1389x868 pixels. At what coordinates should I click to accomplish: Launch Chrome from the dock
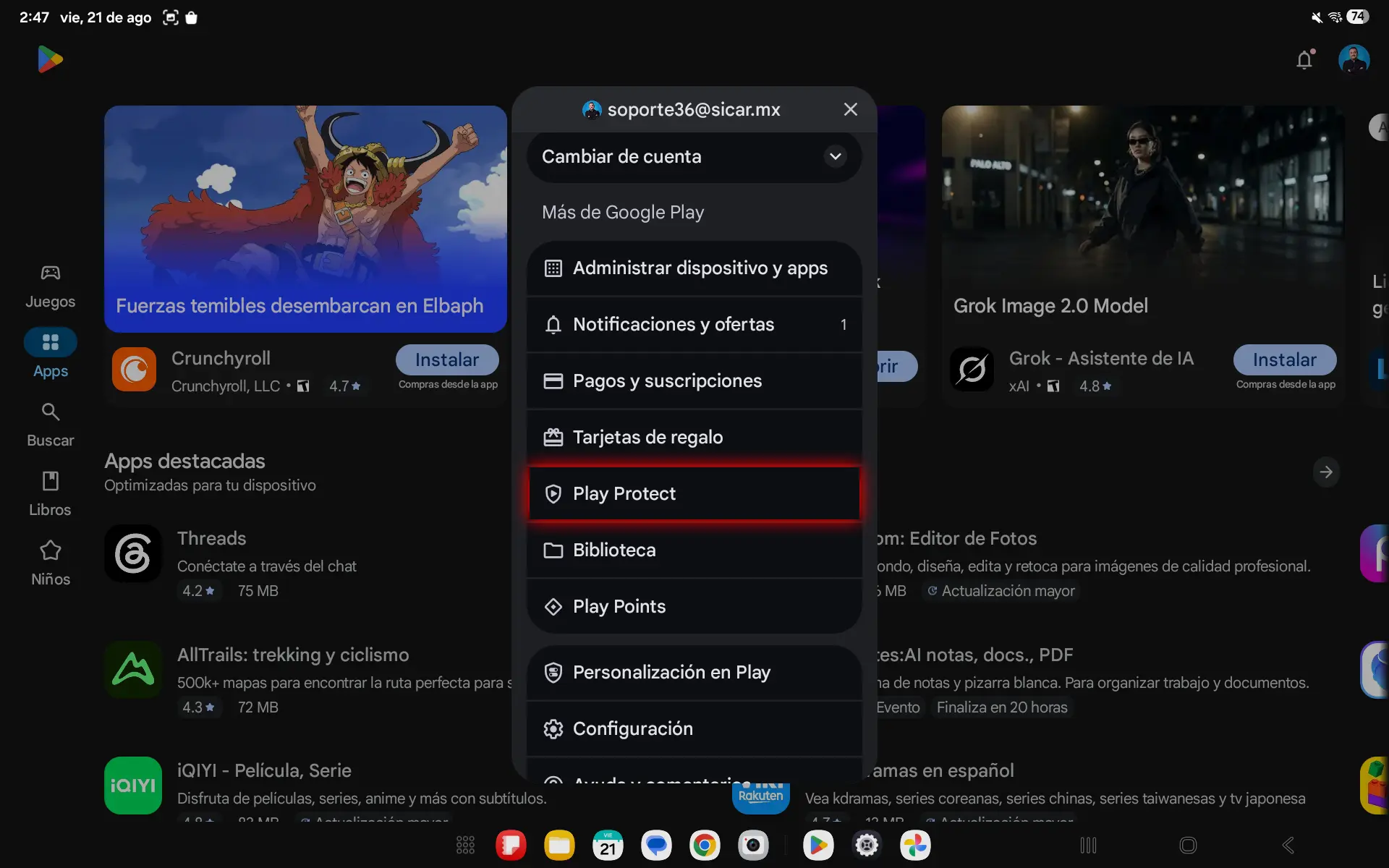coord(705,845)
